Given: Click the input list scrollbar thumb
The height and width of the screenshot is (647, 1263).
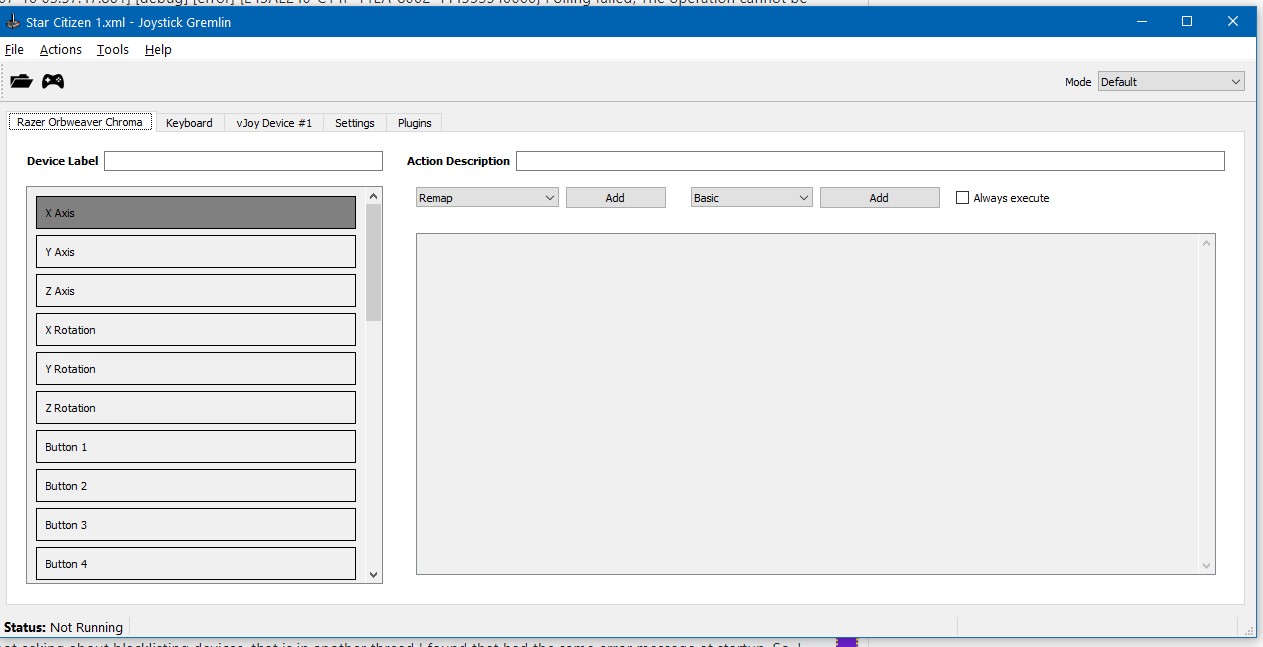Looking at the screenshot, I should 374,262.
